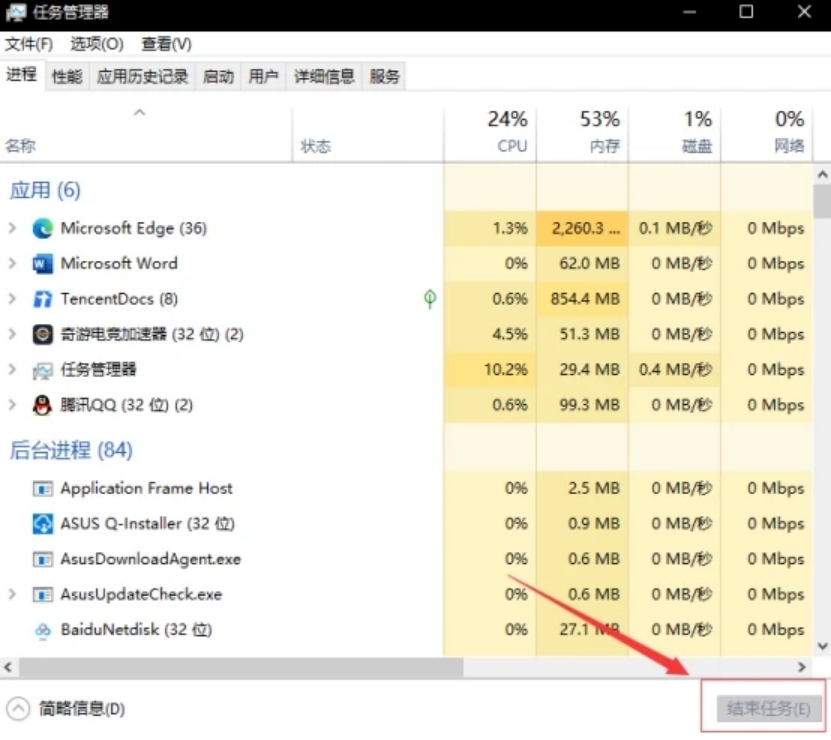This screenshot has height=740, width=831.
Task: Open the 选项(O) menu
Action: coord(97,44)
